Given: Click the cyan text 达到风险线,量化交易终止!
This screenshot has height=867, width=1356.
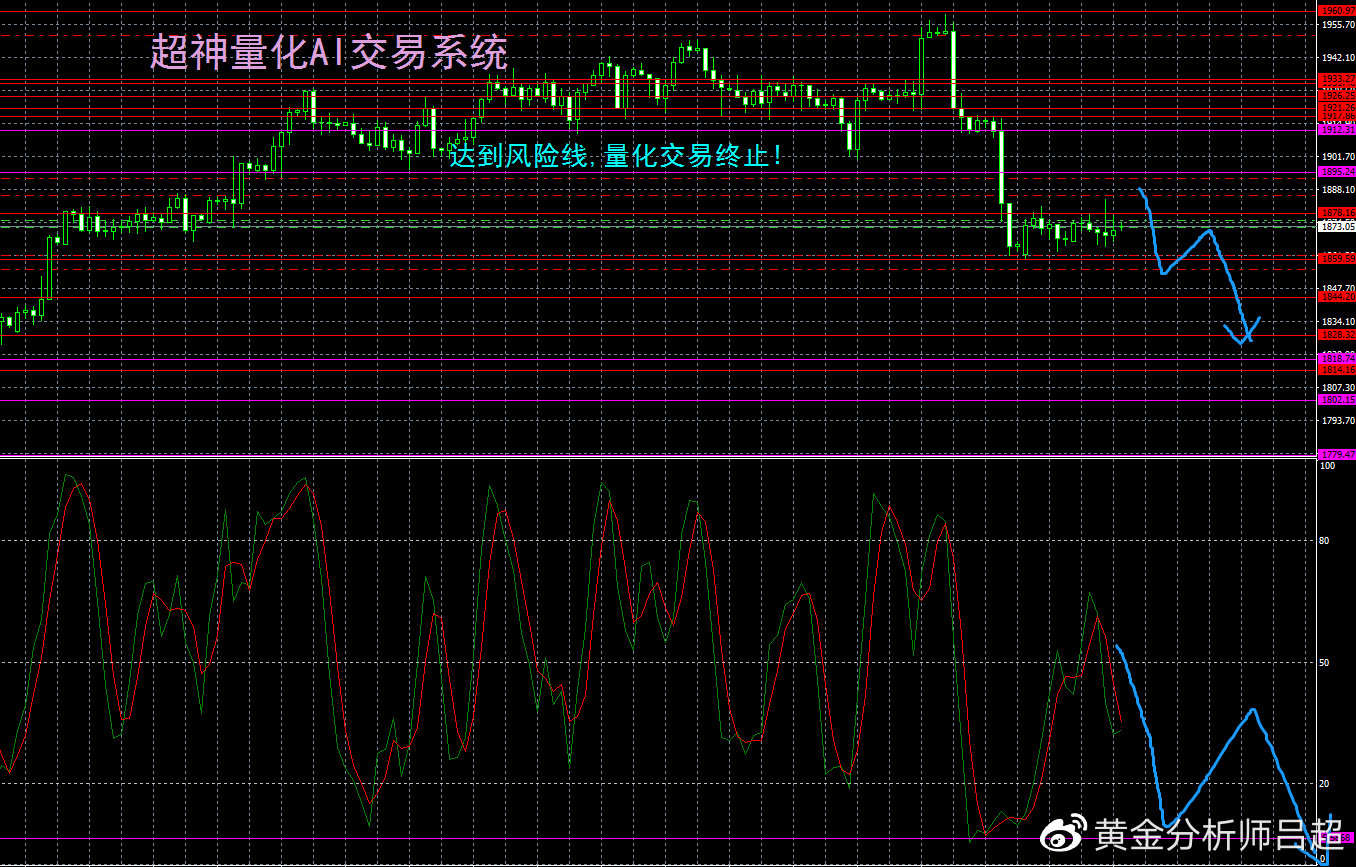Looking at the screenshot, I should (615, 155).
